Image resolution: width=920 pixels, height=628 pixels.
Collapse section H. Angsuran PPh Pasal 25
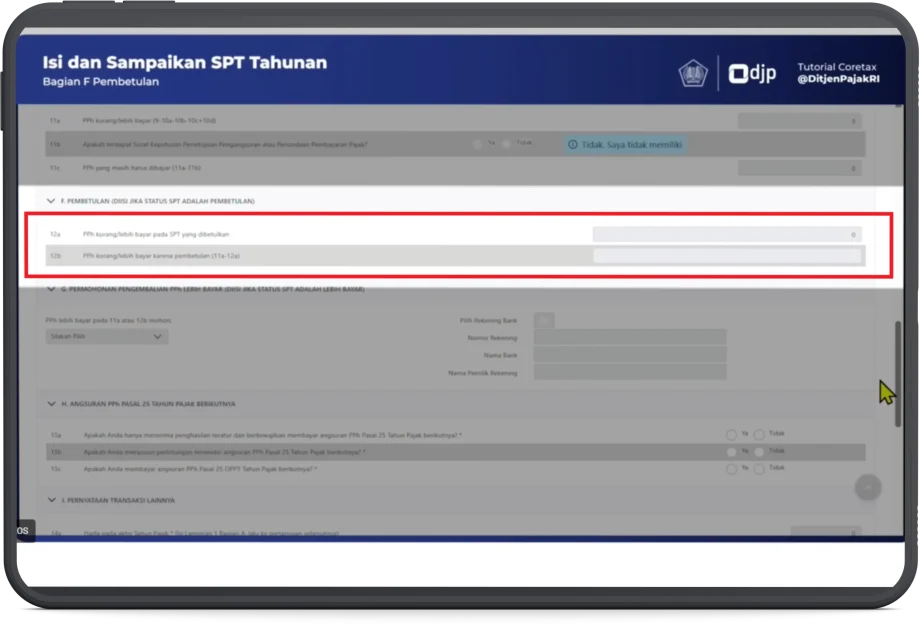pyautogui.click(x=51, y=404)
